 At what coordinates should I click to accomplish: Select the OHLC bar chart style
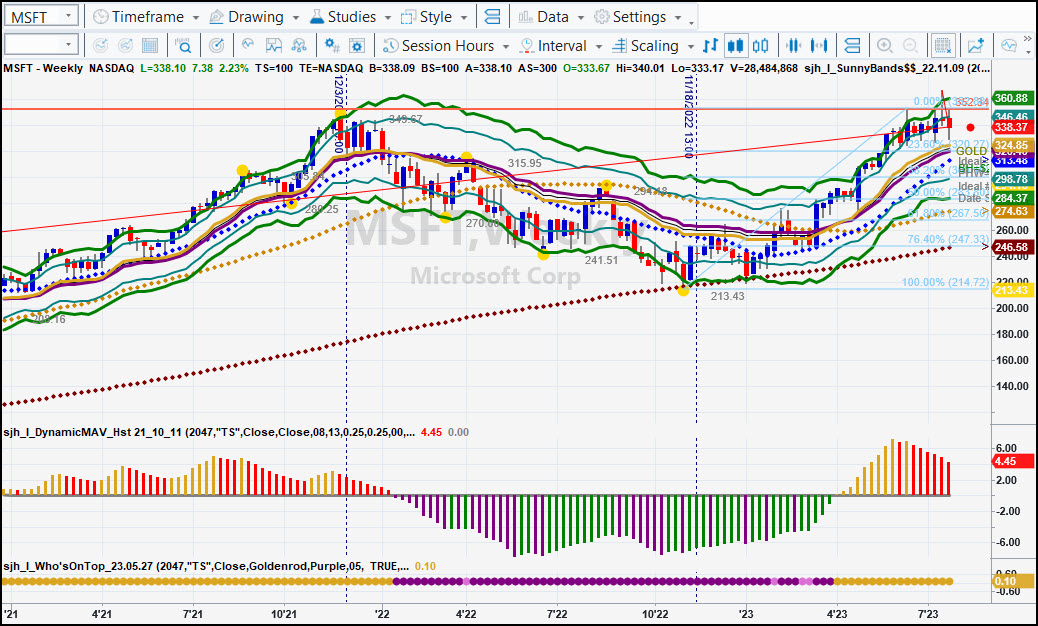pos(710,46)
